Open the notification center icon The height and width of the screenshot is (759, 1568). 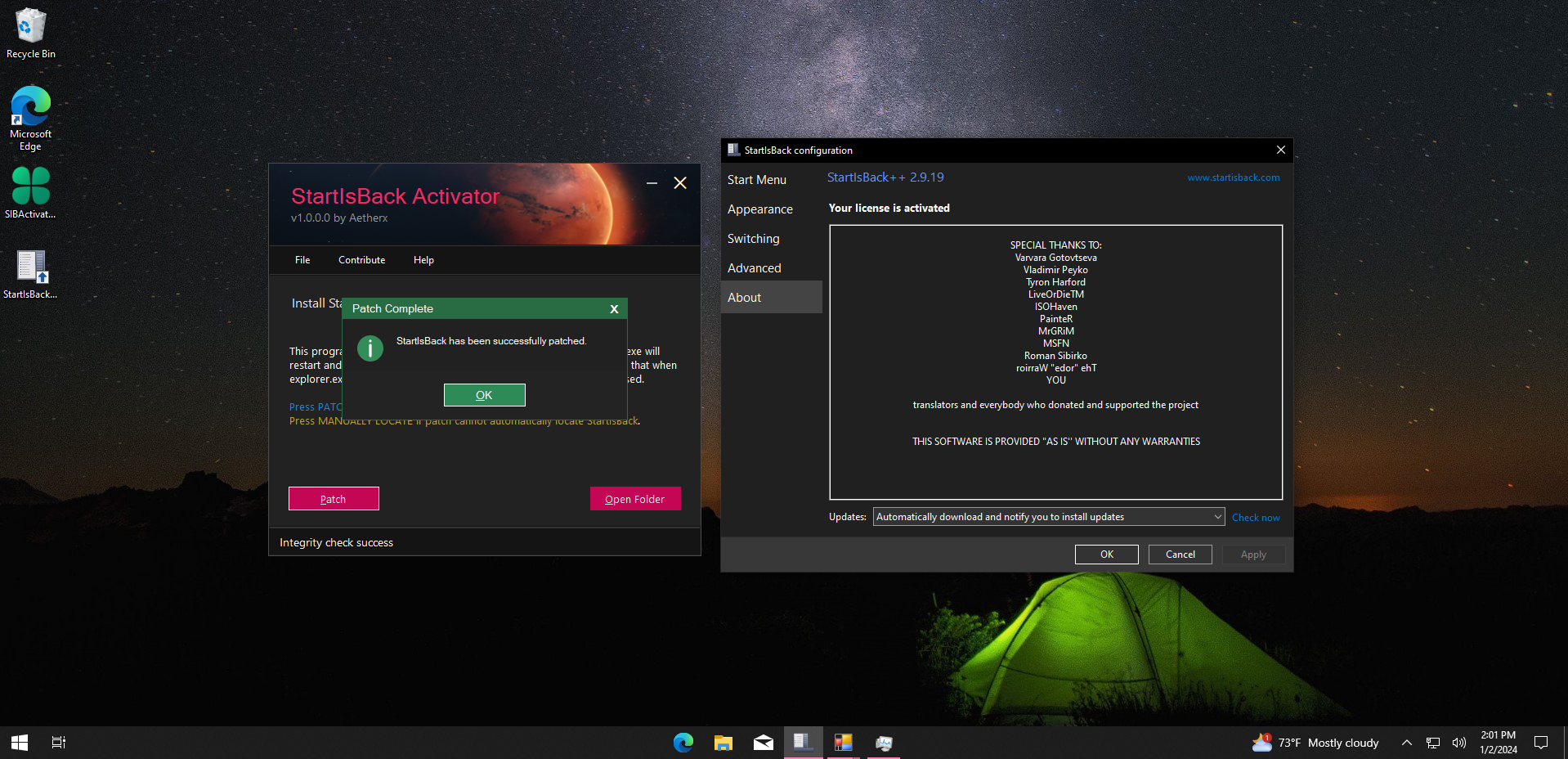click(1541, 743)
